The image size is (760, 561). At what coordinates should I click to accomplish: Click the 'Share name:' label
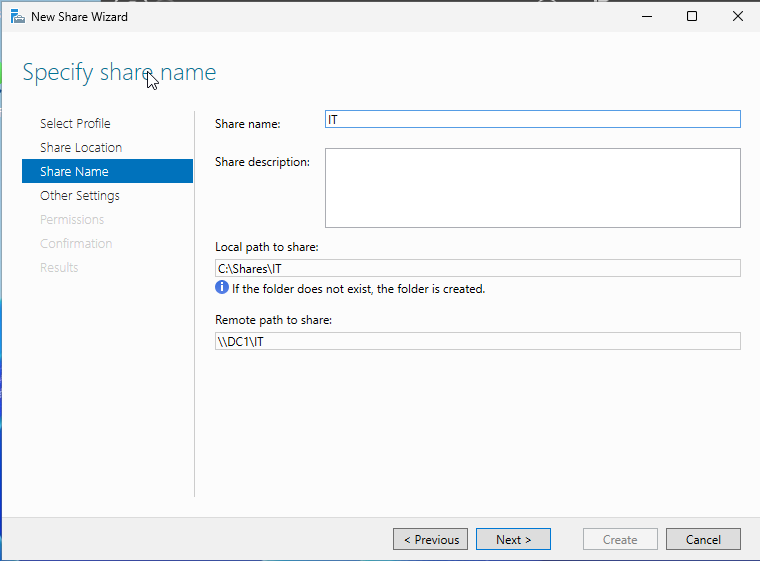(x=248, y=124)
